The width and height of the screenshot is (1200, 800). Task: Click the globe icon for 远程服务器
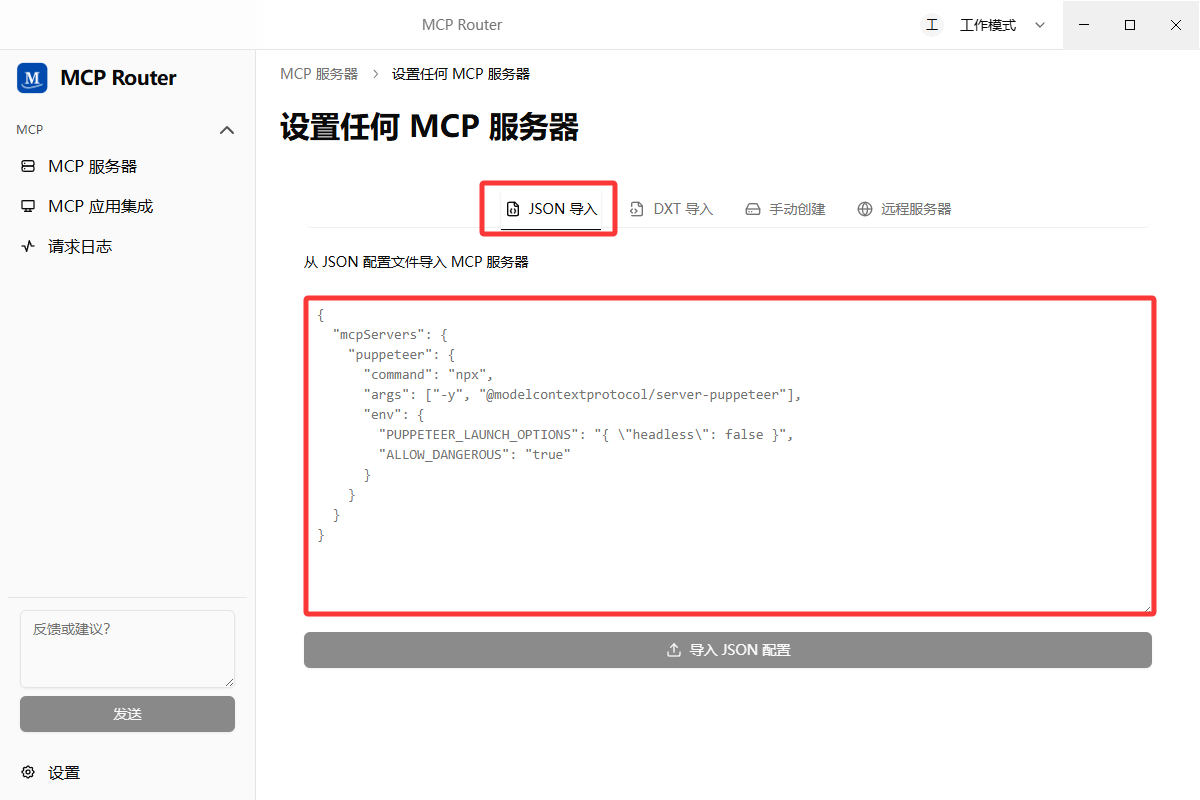point(865,209)
